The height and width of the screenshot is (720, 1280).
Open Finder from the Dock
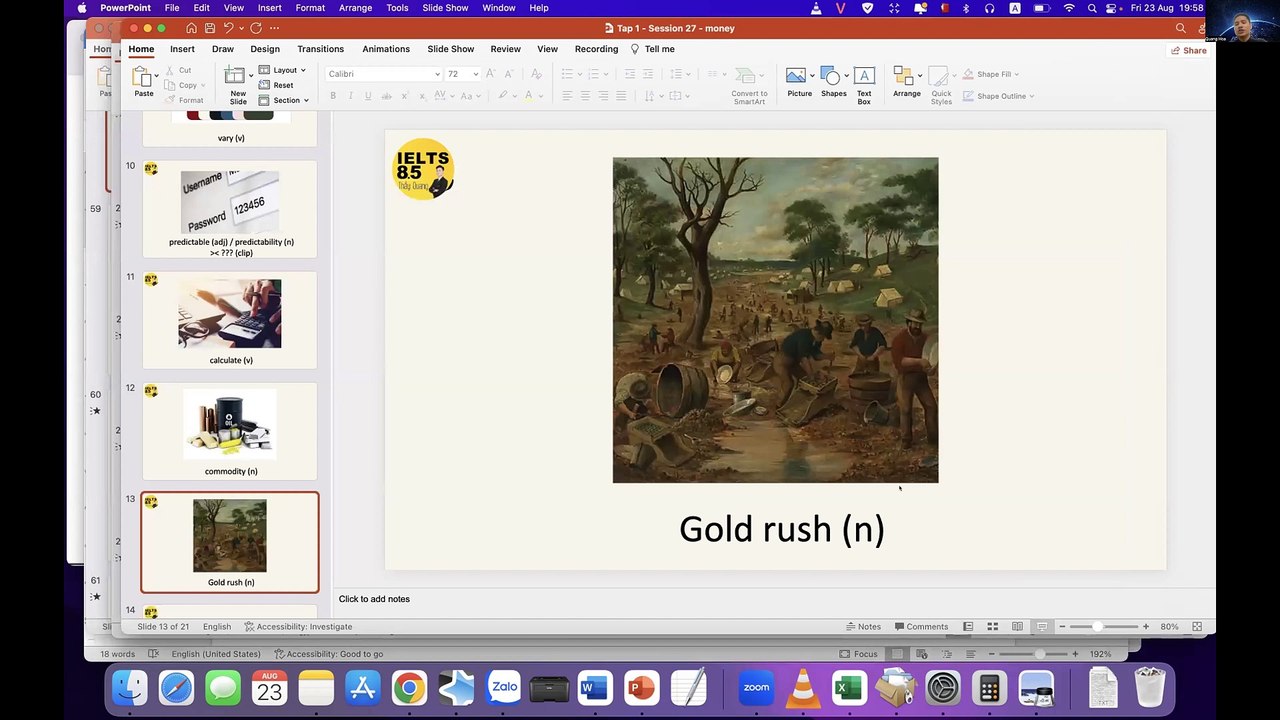(130, 688)
